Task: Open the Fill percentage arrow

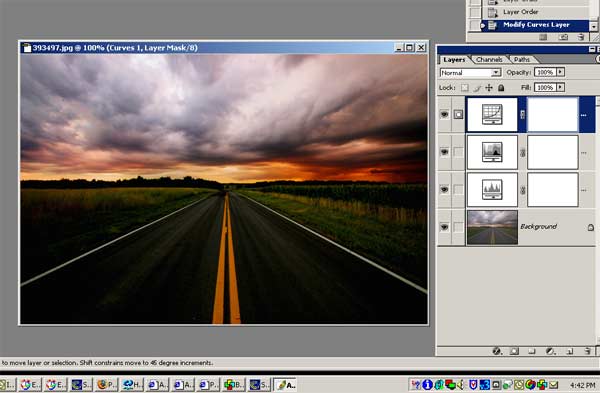Action: pos(560,87)
